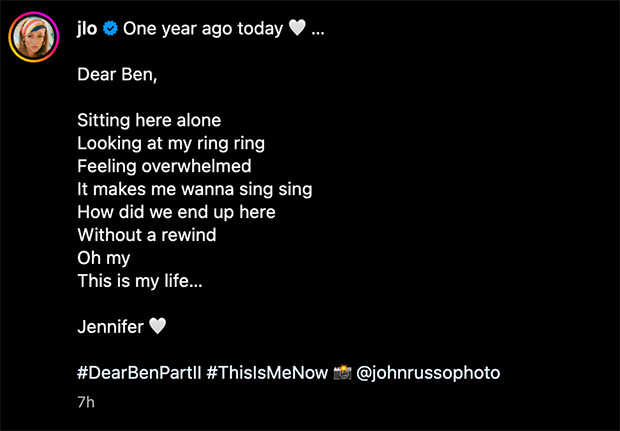Open jlo's profile picture story
Screen dimensions: 620x431
click(34, 37)
